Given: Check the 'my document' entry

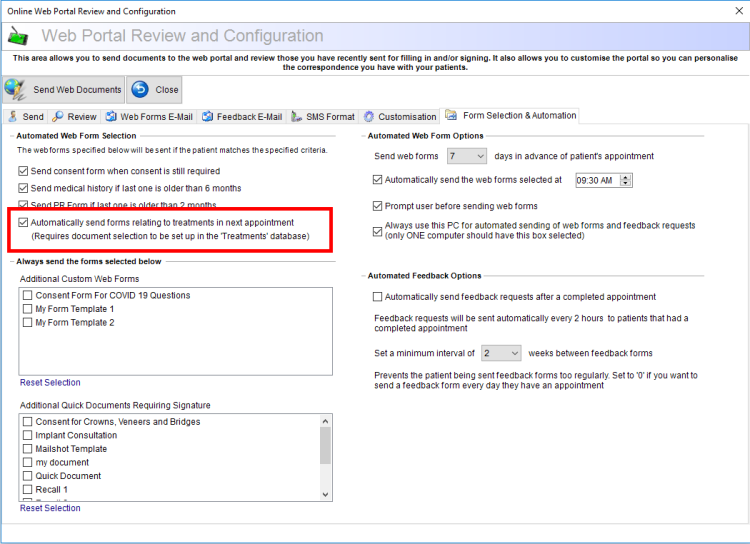Looking at the screenshot, I should point(28,462).
